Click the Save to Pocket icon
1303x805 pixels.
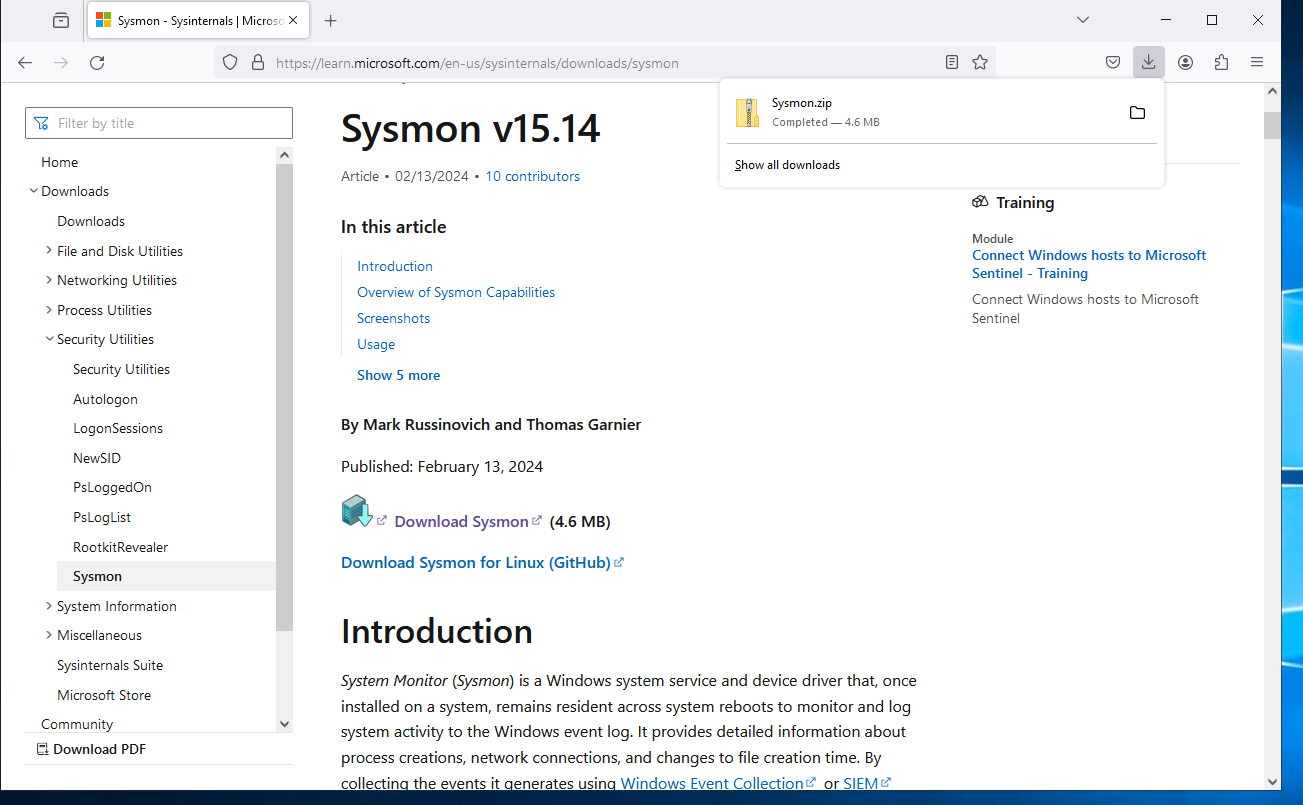[1113, 62]
